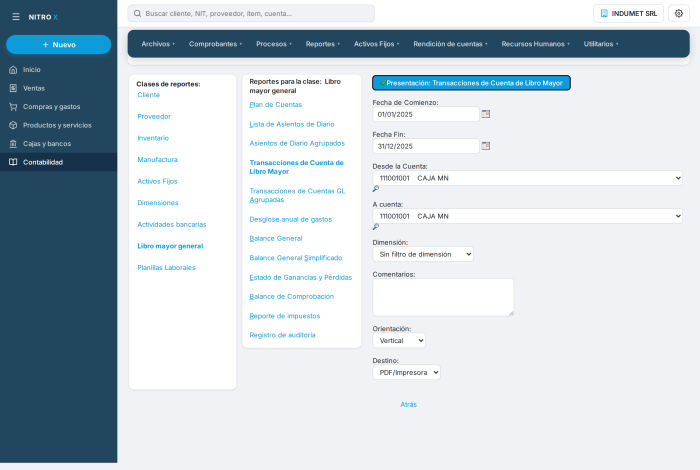Open the Desde la Cuenta dropdown

coord(527,178)
